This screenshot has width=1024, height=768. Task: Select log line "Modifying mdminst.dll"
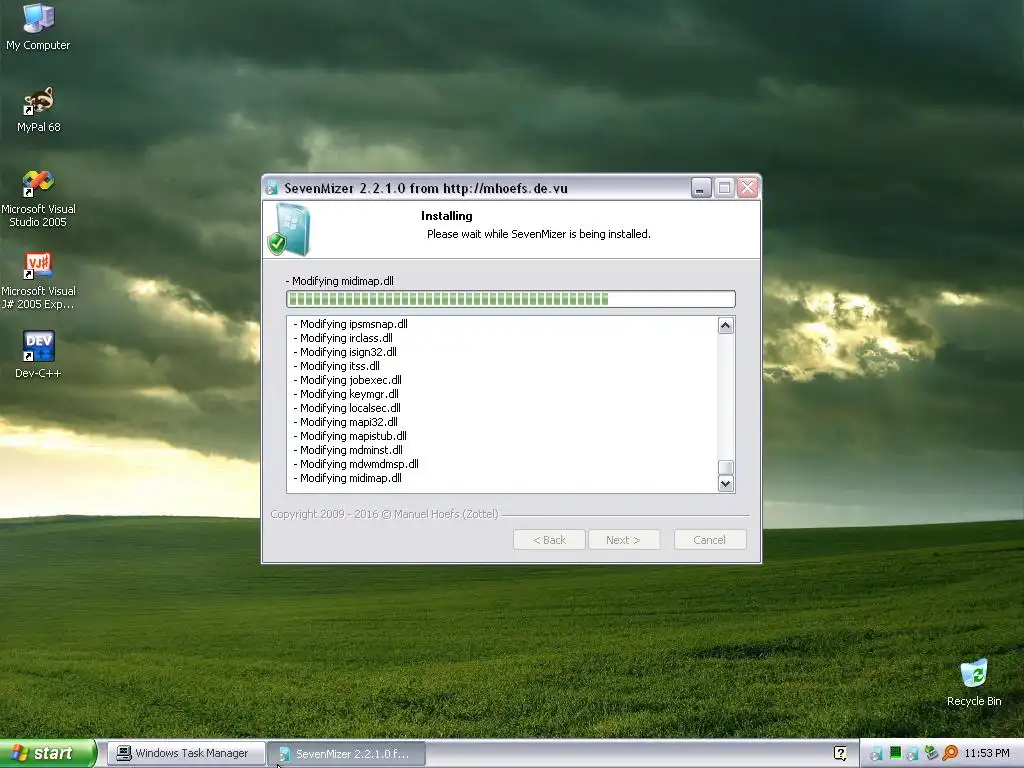coord(349,450)
